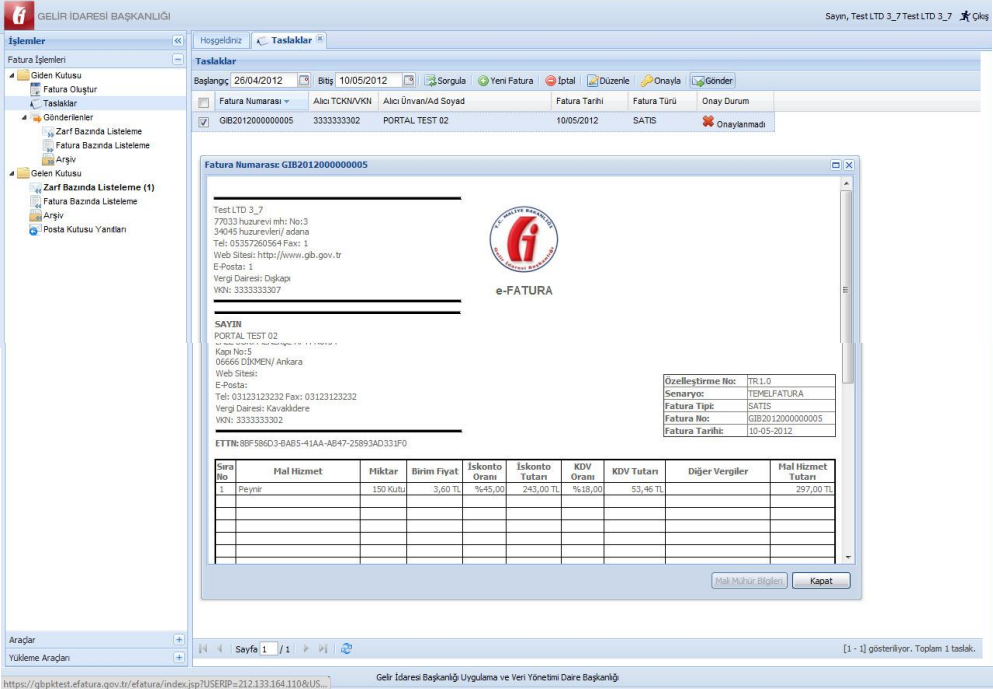Open Zarf Bazında Listeleme under Gönderilenler
The width and height of the screenshot is (993, 689).
99,131
